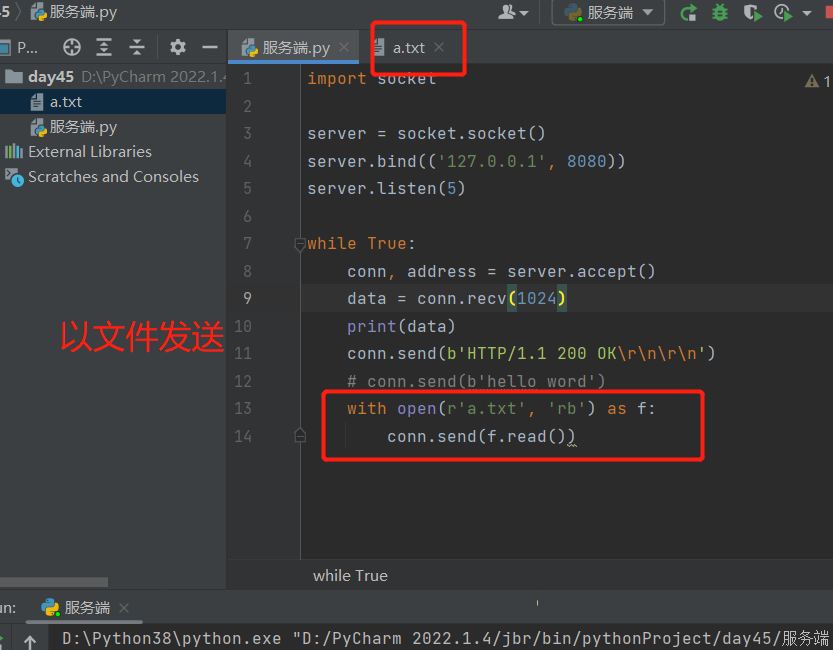Click the warning indicator in the editor corner
Viewport: 833px width, 650px height.
click(817, 81)
